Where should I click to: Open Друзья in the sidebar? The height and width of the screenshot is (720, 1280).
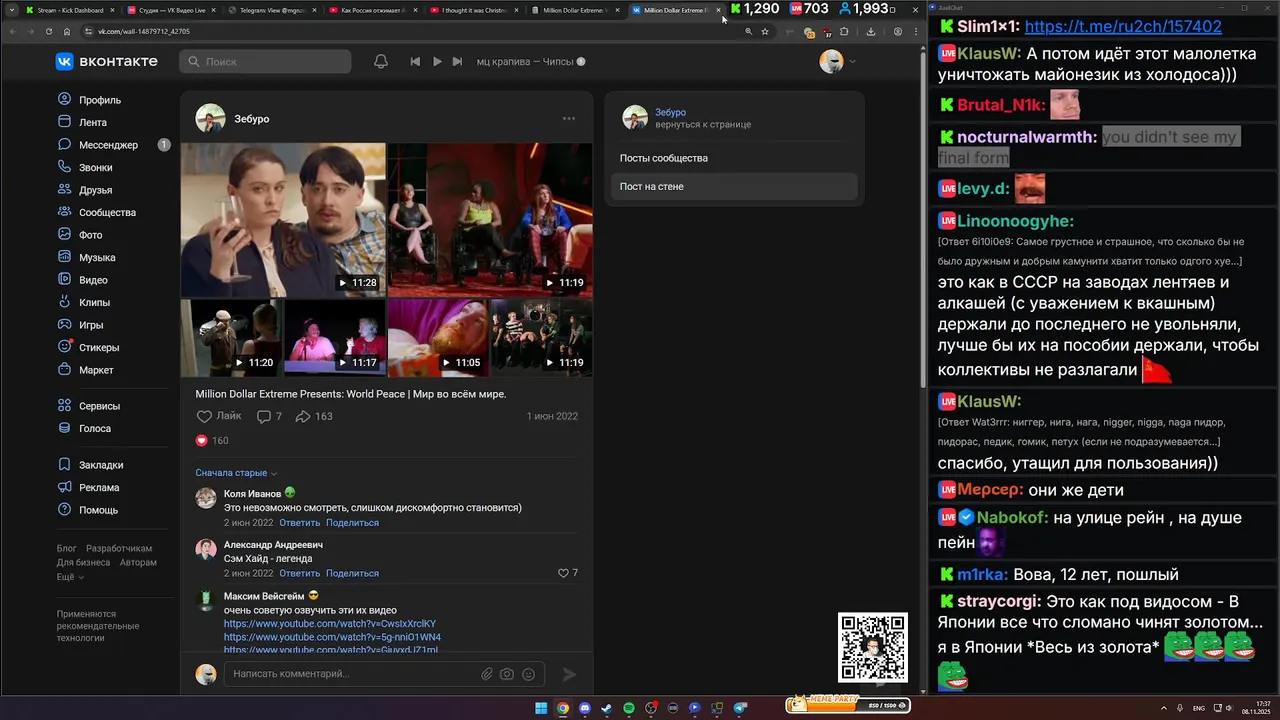click(x=85, y=190)
